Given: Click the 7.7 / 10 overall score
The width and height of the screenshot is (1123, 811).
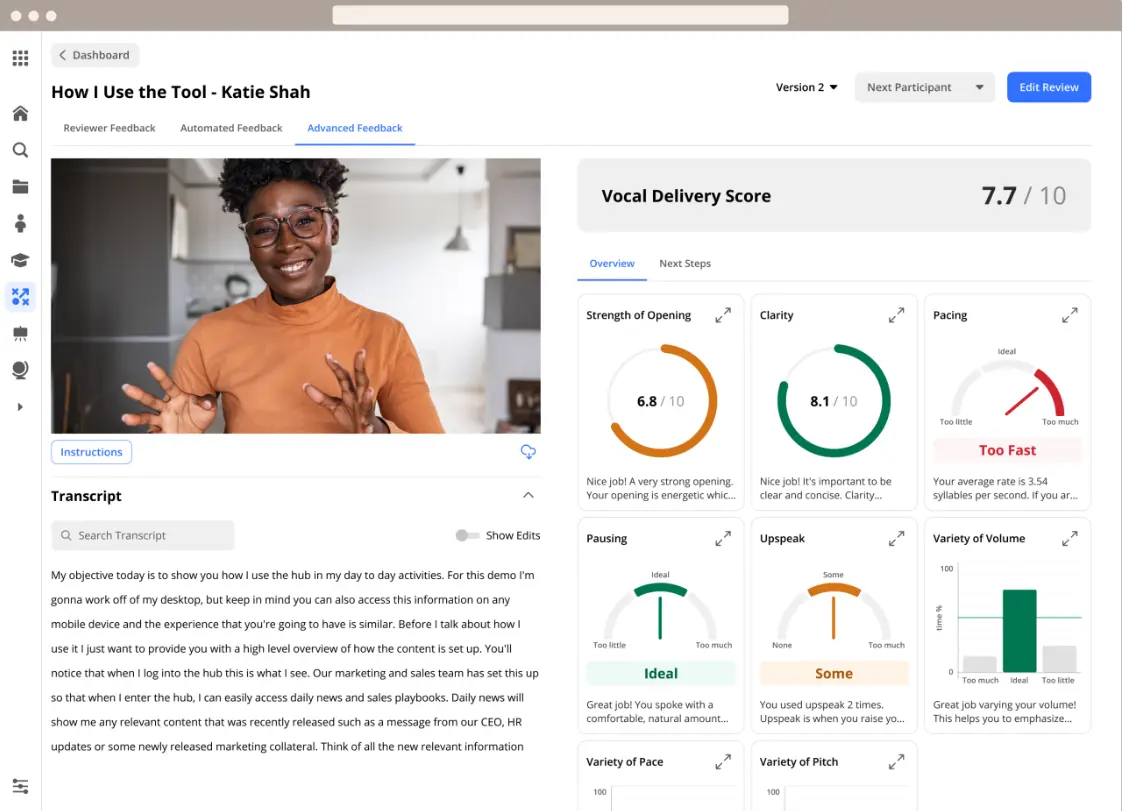Looking at the screenshot, I should coord(1023,196).
